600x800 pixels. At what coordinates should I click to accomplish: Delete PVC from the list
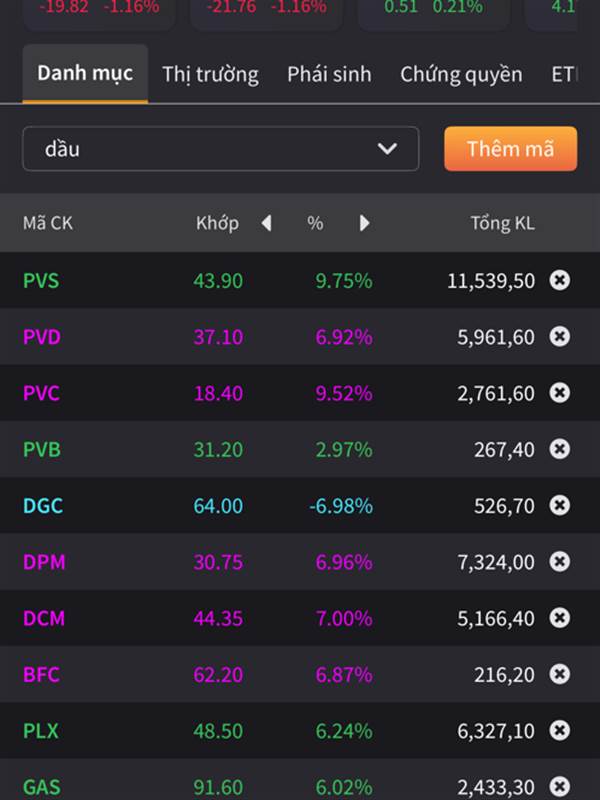pyautogui.click(x=560, y=393)
